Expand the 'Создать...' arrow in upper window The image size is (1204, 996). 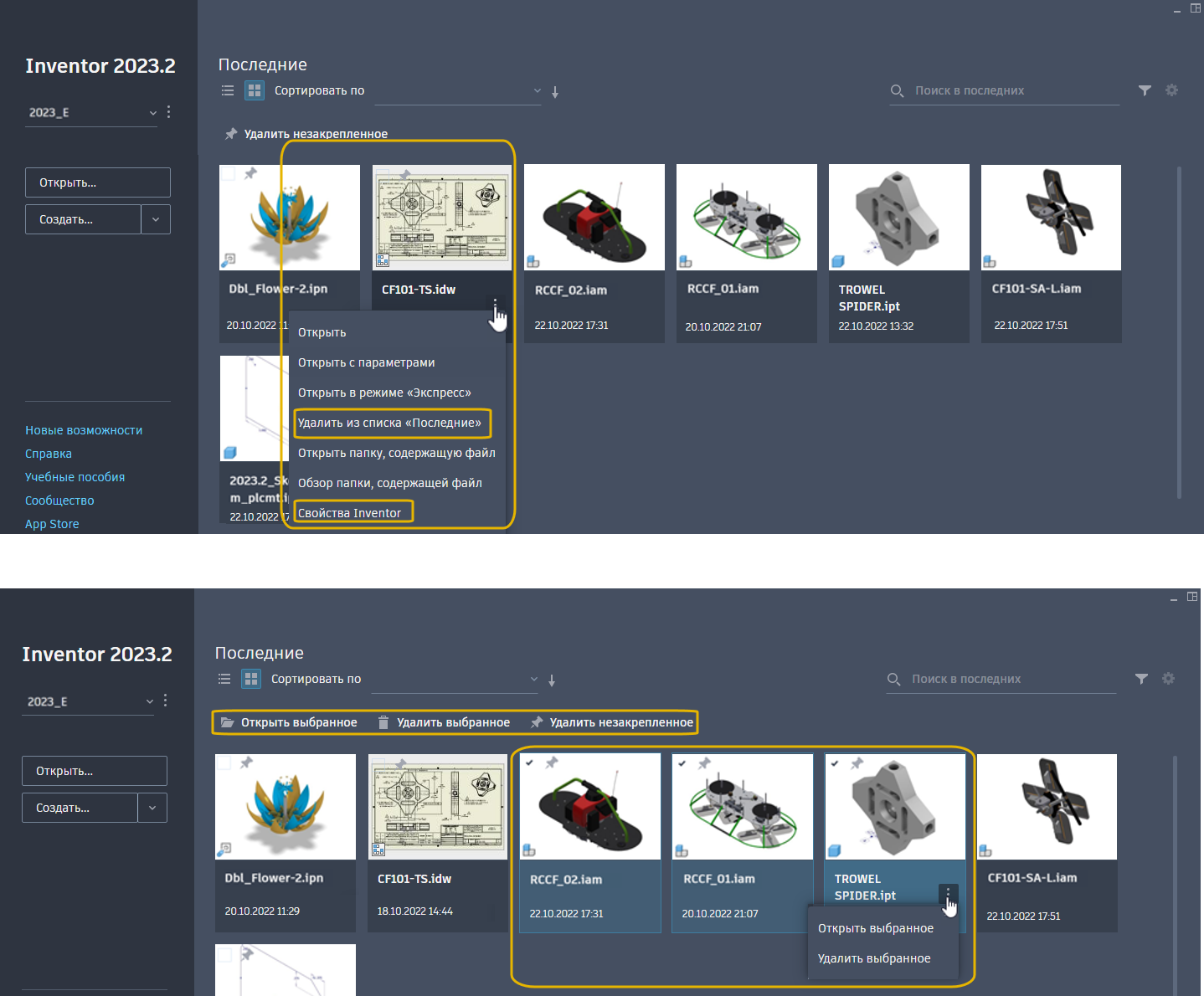click(156, 219)
